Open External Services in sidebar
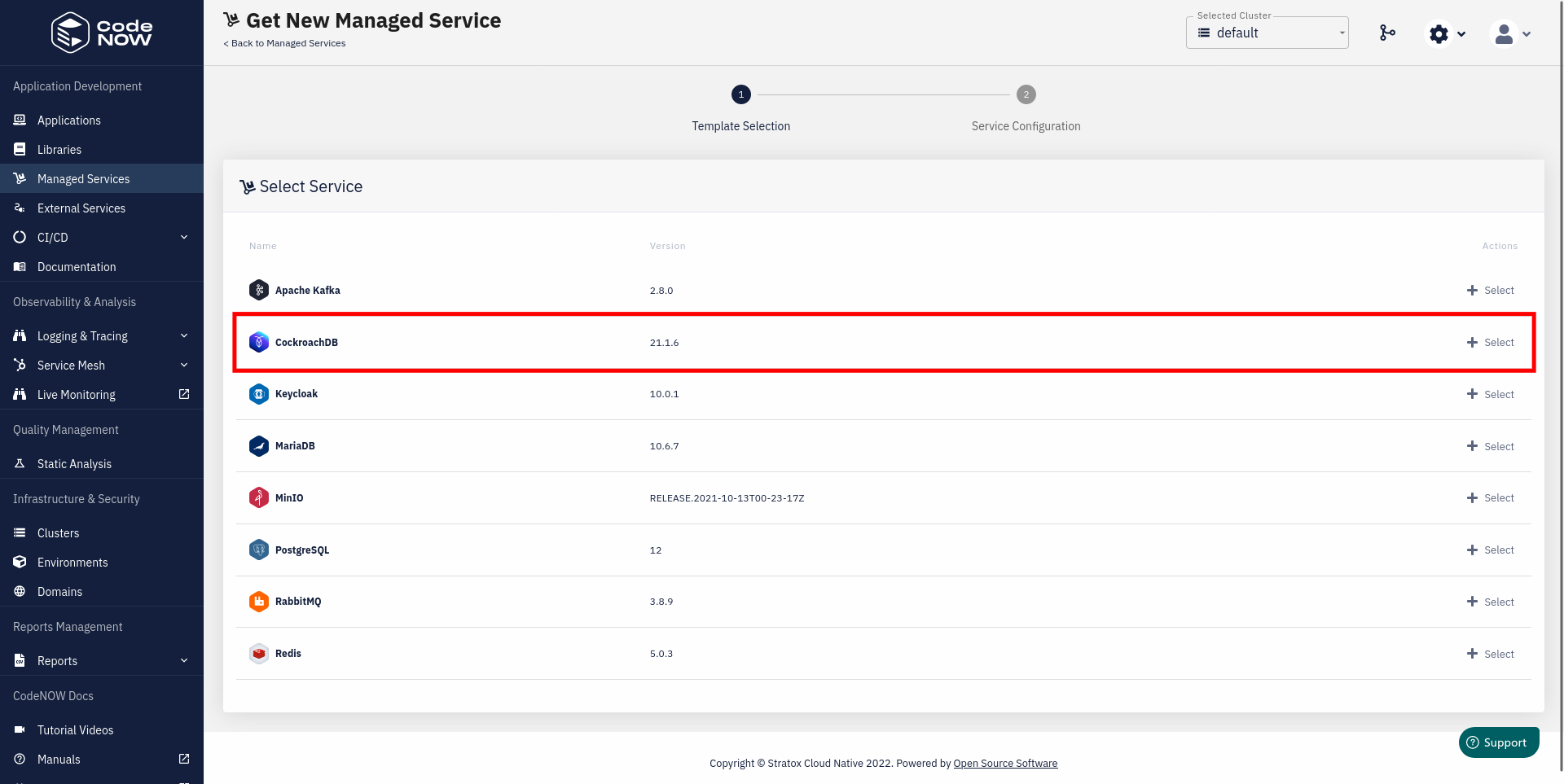Image resolution: width=1564 pixels, height=784 pixels. point(102,208)
